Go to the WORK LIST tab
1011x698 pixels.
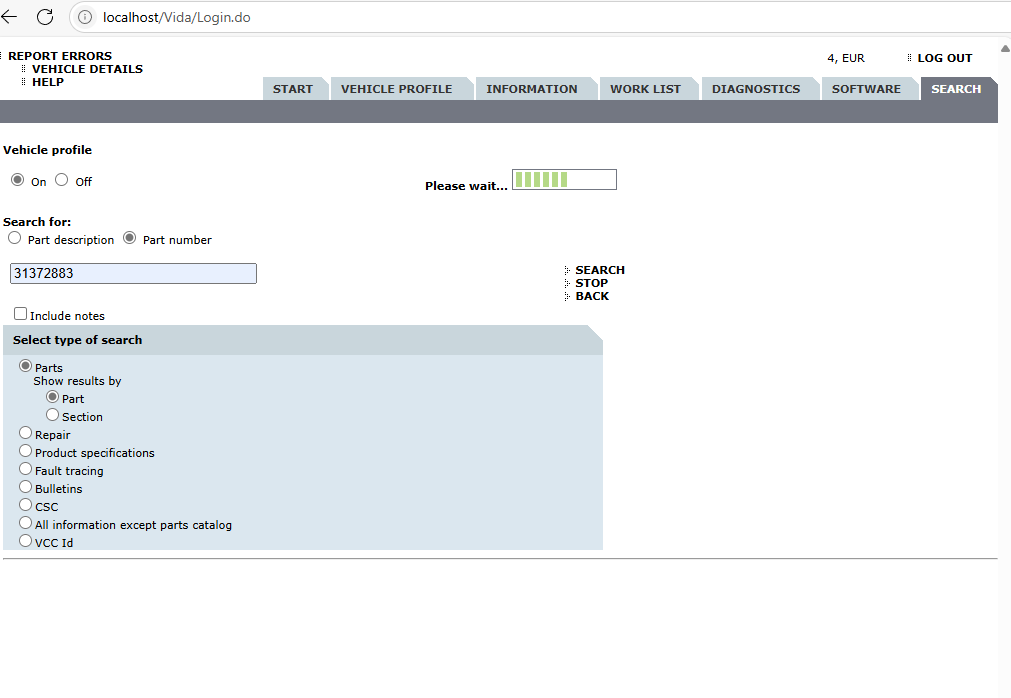click(645, 89)
